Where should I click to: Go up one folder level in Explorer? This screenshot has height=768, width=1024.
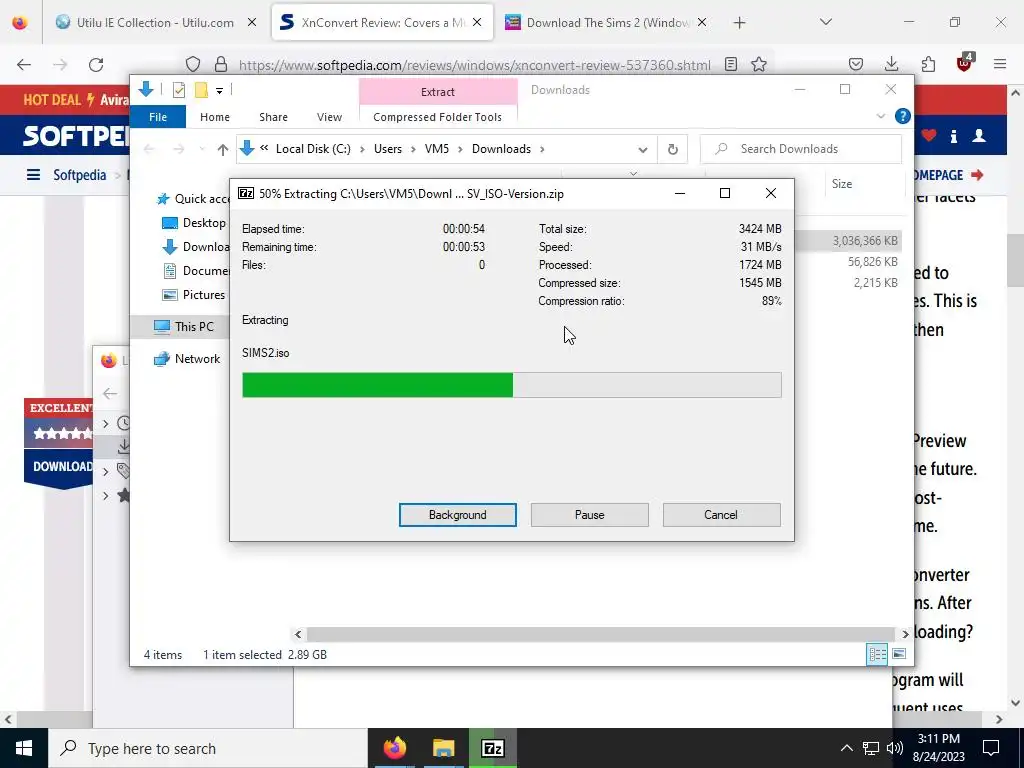(x=223, y=149)
